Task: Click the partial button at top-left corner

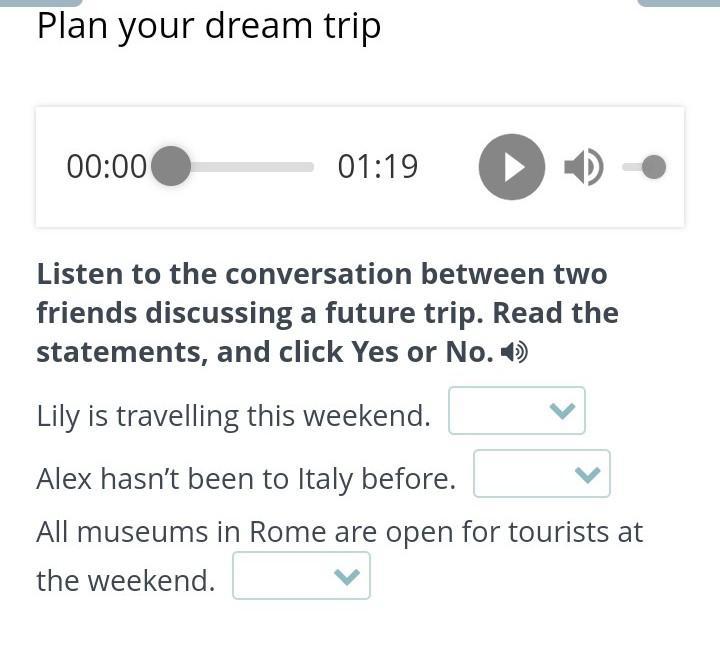Action: pyautogui.click(x=41, y=3)
